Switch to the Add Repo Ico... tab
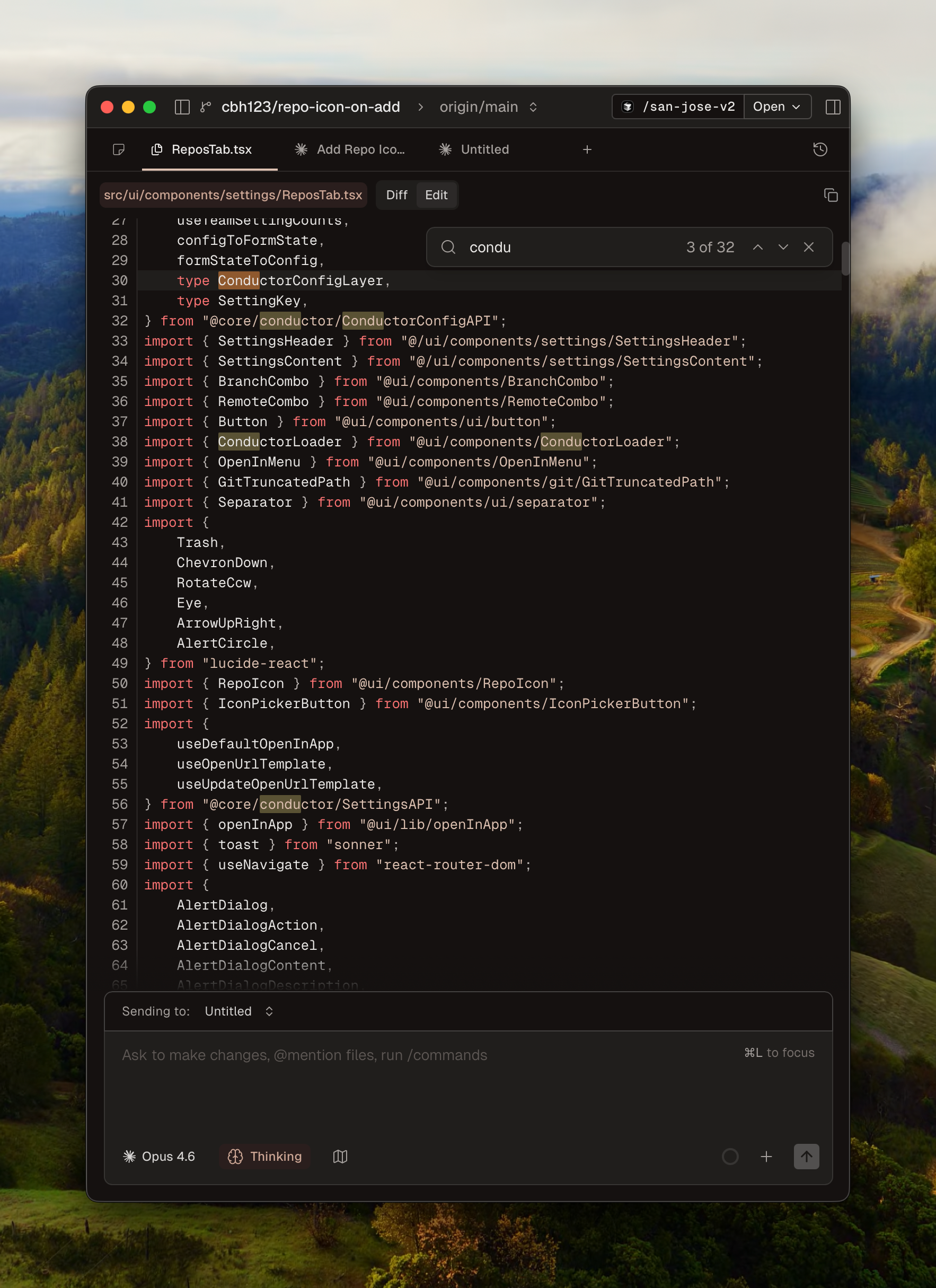Image resolution: width=936 pixels, height=1288 pixels. click(350, 149)
